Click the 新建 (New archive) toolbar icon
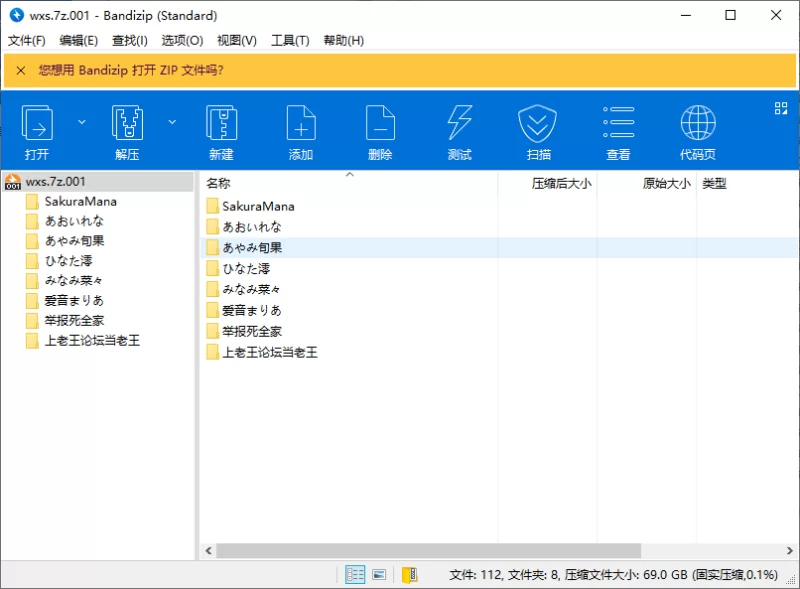Viewport: 800px width, 589px height. (x=221, y=122)
